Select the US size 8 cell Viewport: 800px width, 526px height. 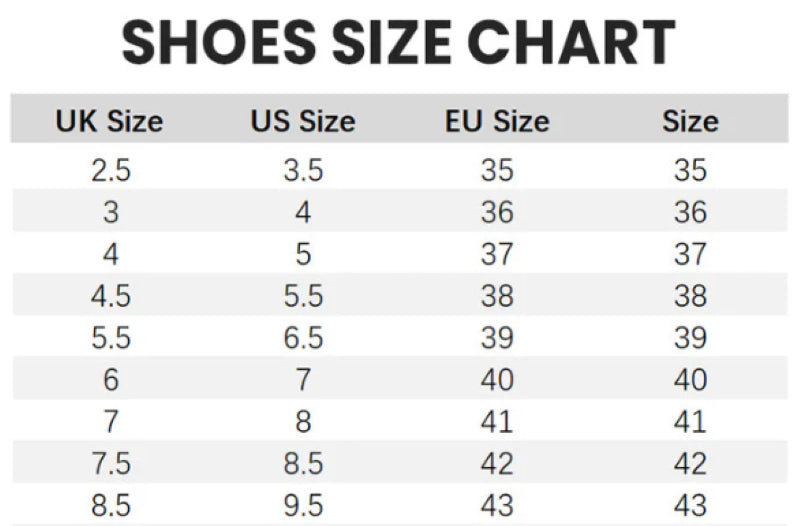(x=303, y=421)
